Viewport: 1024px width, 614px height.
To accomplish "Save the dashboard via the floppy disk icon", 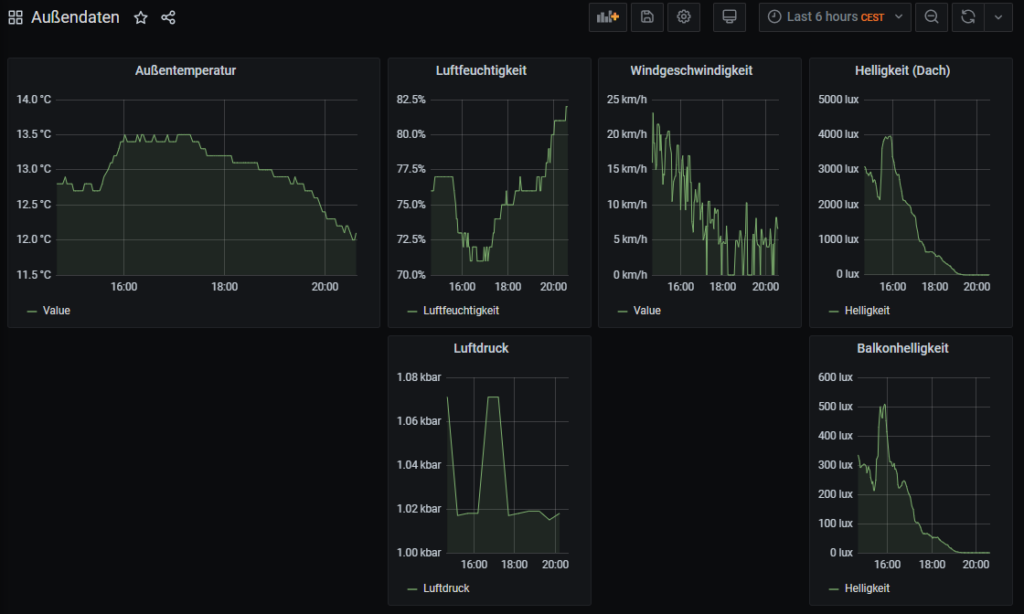I will coord(646,17).
